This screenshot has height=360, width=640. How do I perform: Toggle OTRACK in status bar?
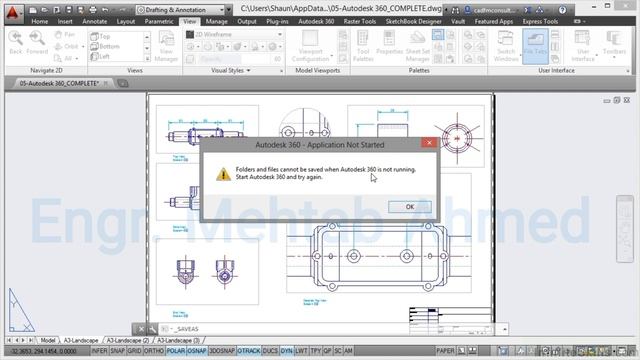click(249, 351)
